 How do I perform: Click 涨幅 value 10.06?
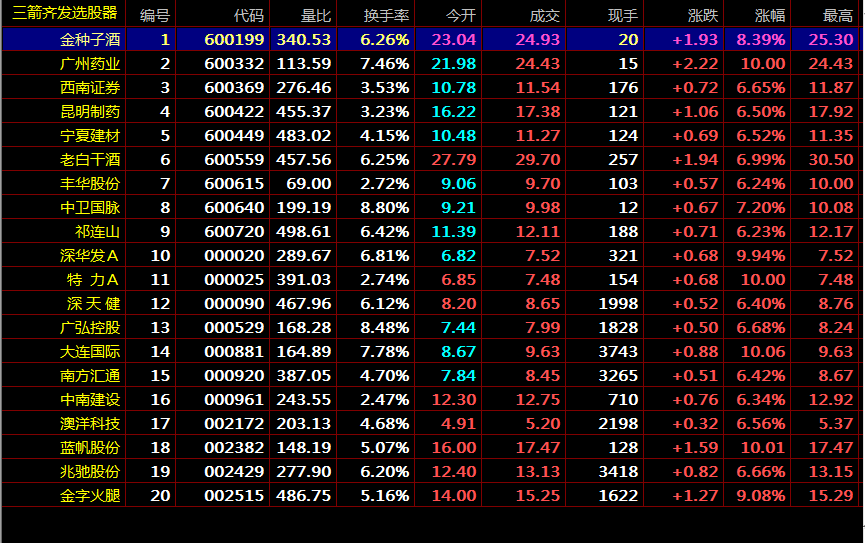(763, 352)
